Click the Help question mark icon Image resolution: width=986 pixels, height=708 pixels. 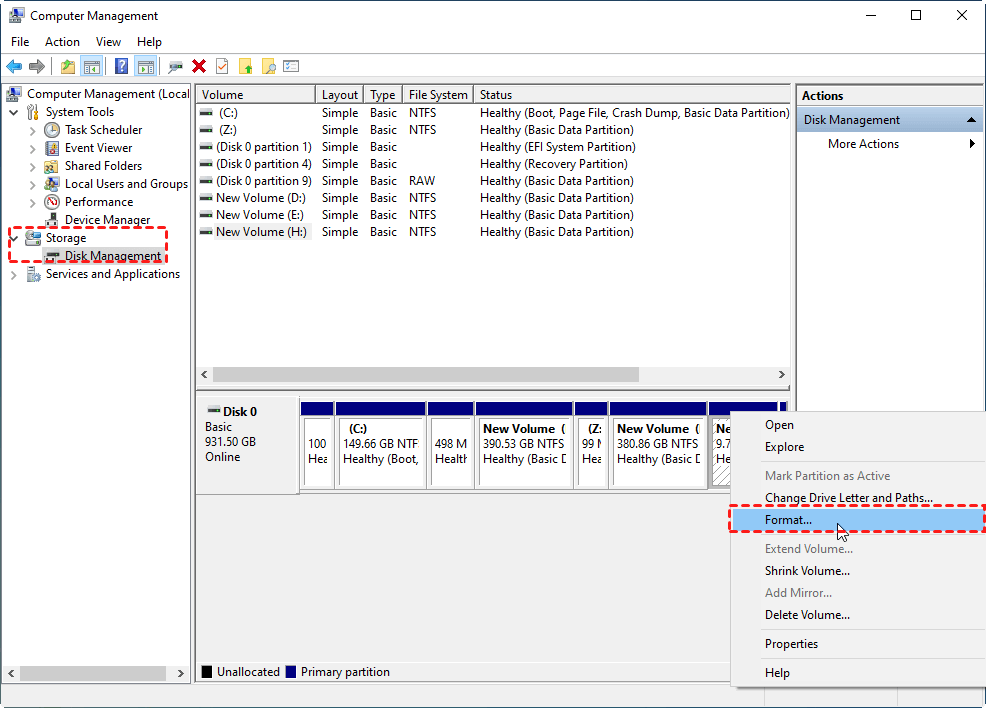coord(119,66)
